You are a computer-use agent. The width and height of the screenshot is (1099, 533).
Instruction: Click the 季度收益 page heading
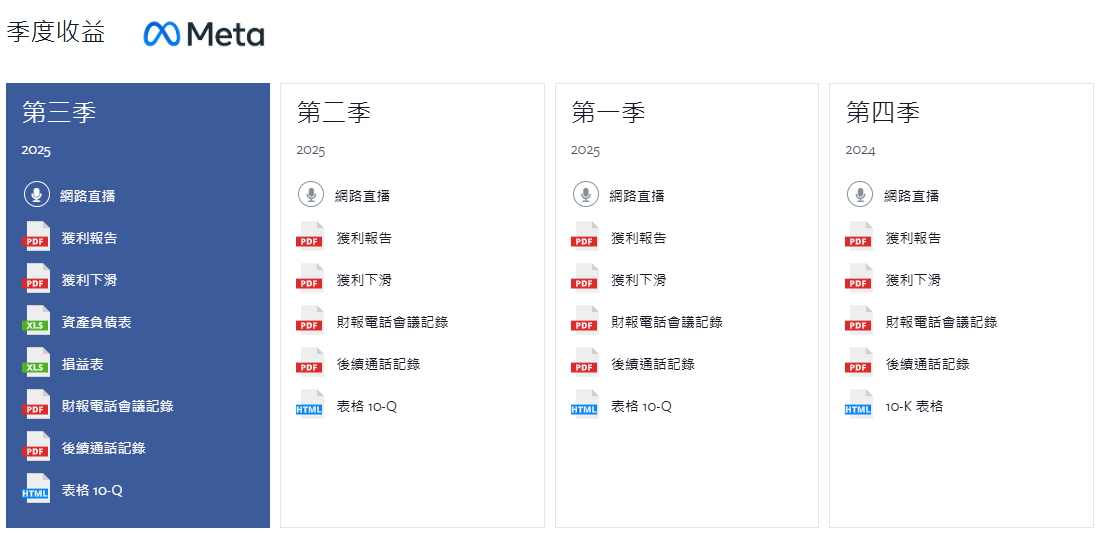[x=56, y=32]
